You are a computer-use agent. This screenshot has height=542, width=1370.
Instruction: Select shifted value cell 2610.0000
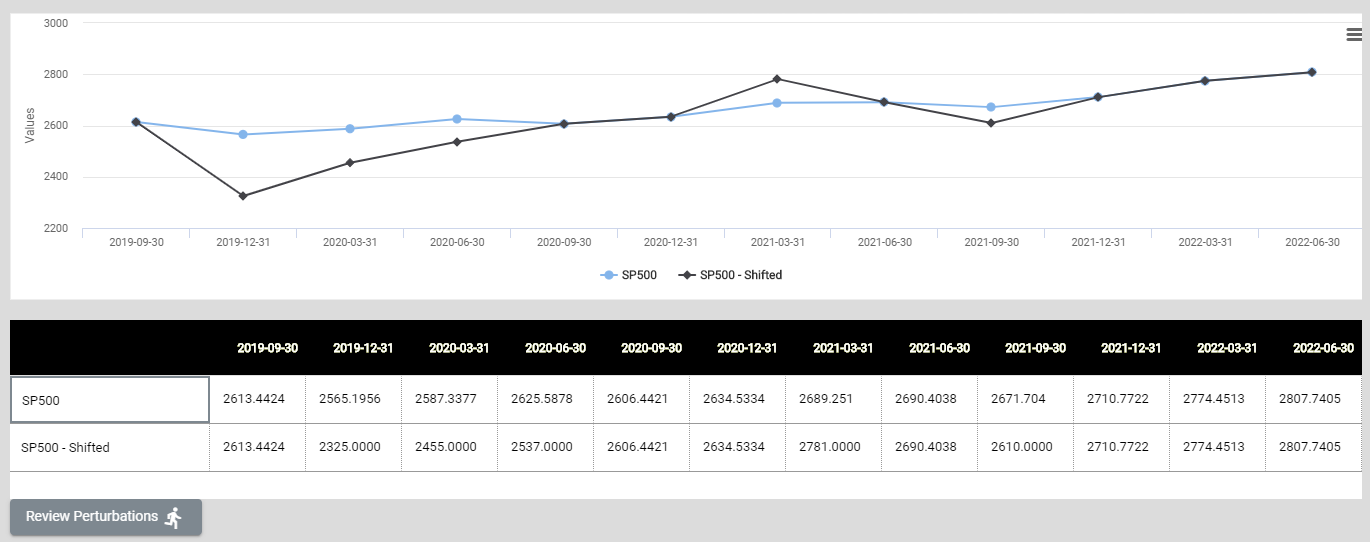(x=1026, y=447)
